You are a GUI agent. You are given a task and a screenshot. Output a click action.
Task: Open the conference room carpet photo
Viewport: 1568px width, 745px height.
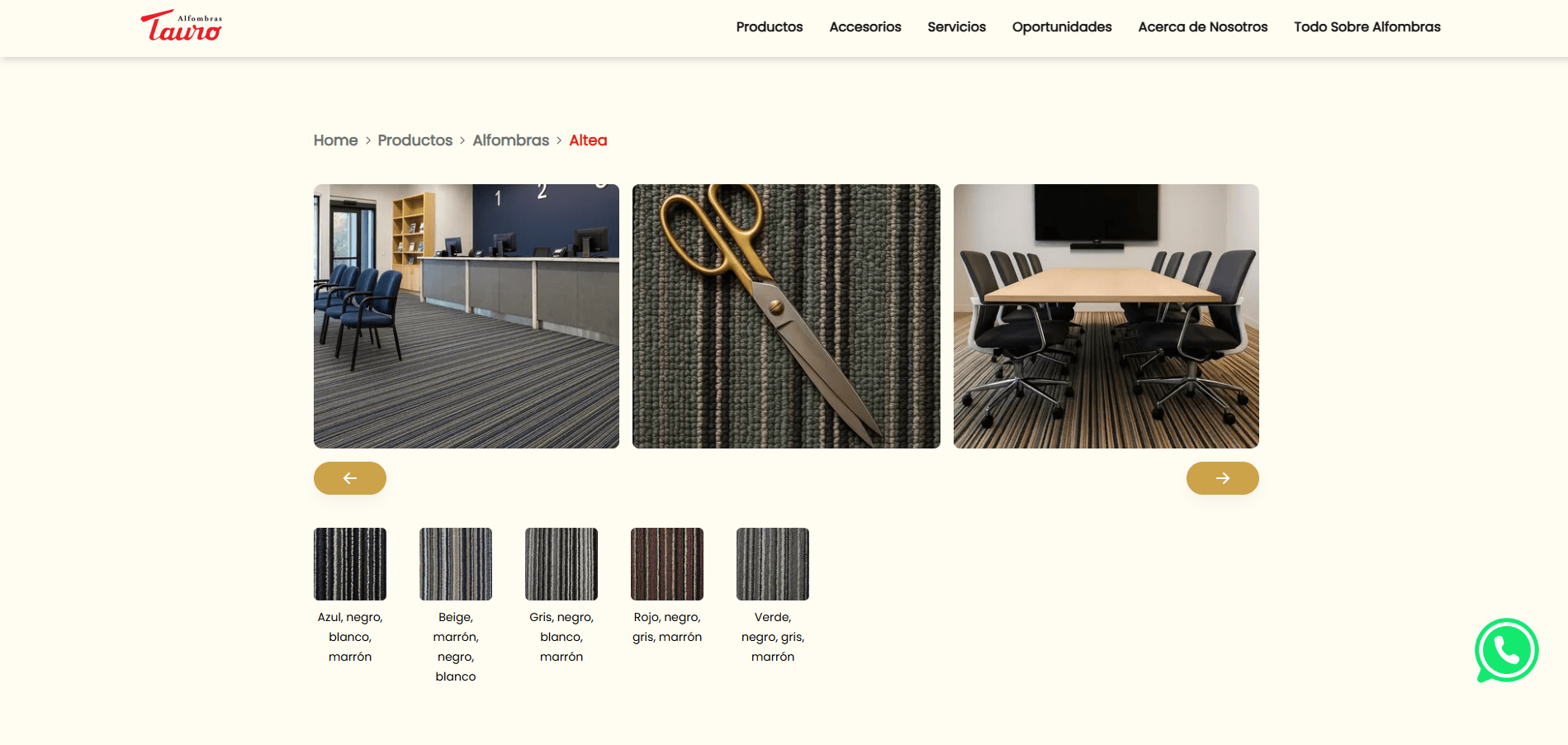1106,316
